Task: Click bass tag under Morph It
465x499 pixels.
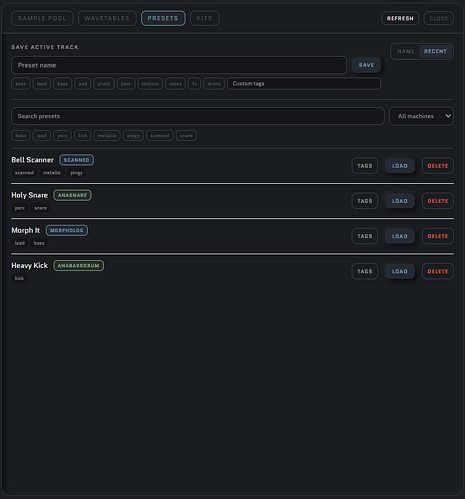Action: (39, 243)
